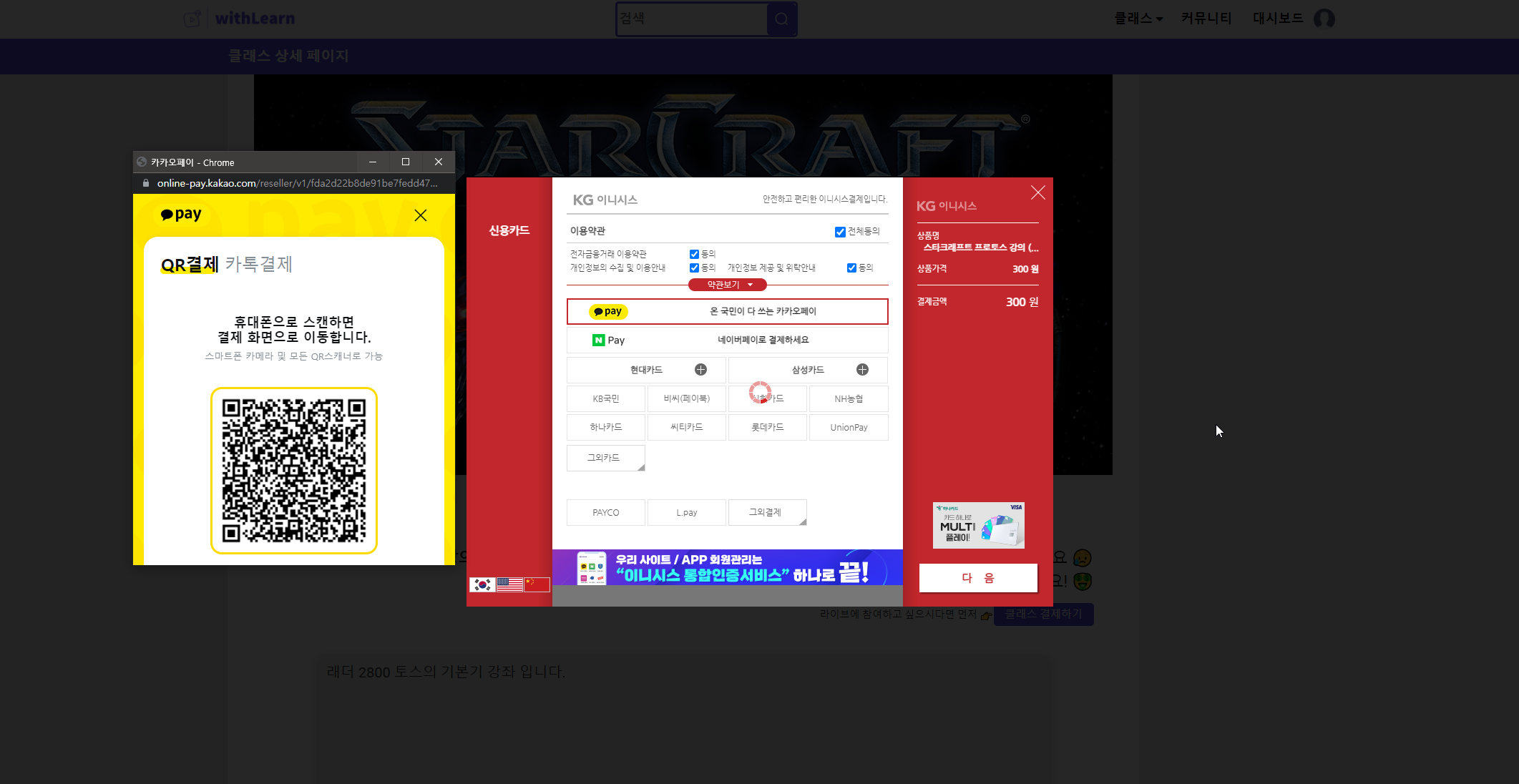Open the 클래스 menu in navbar
Viewport: 1519px width, 784px height.
(1138, 19)
